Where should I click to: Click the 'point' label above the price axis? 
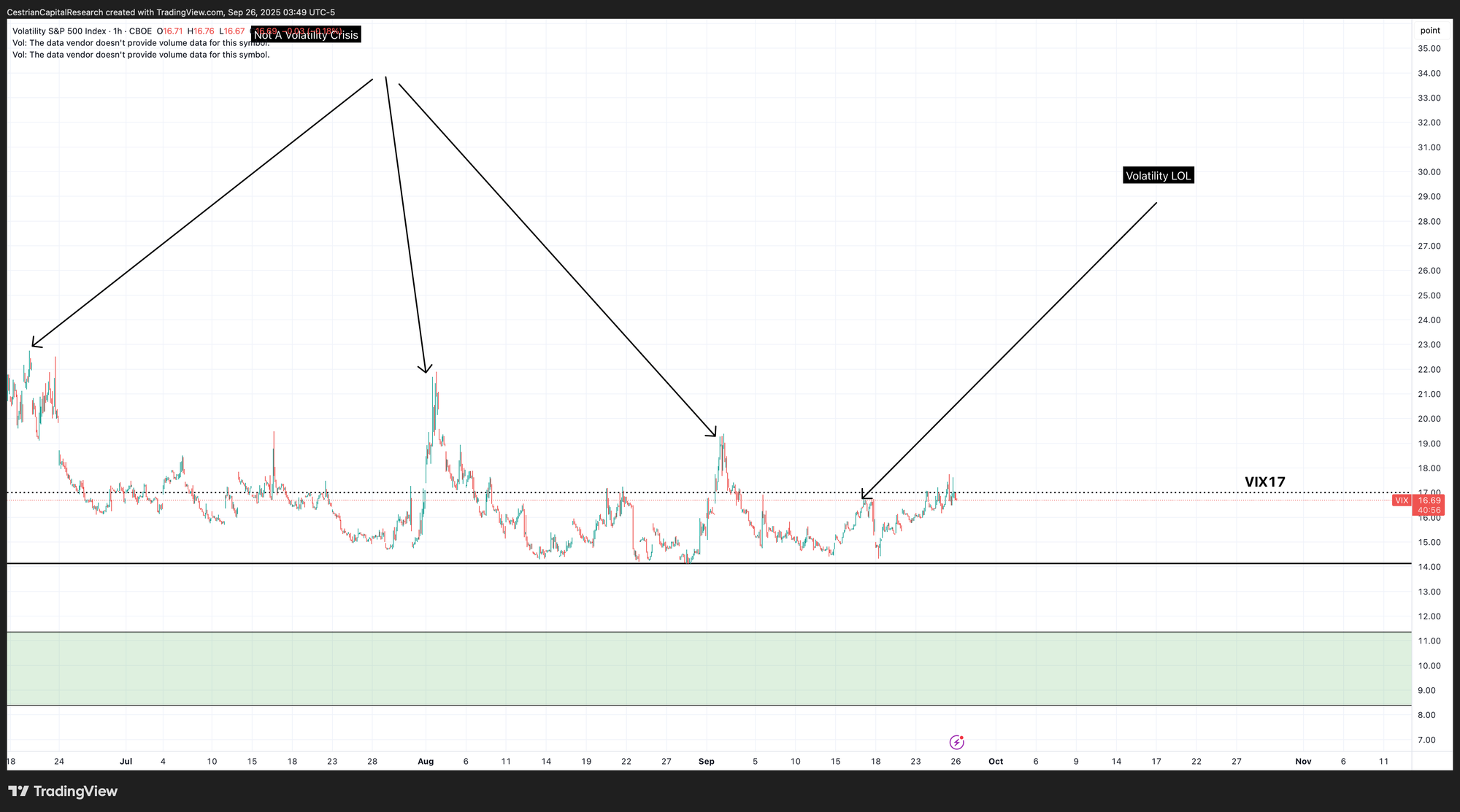tap(1429, 31)
